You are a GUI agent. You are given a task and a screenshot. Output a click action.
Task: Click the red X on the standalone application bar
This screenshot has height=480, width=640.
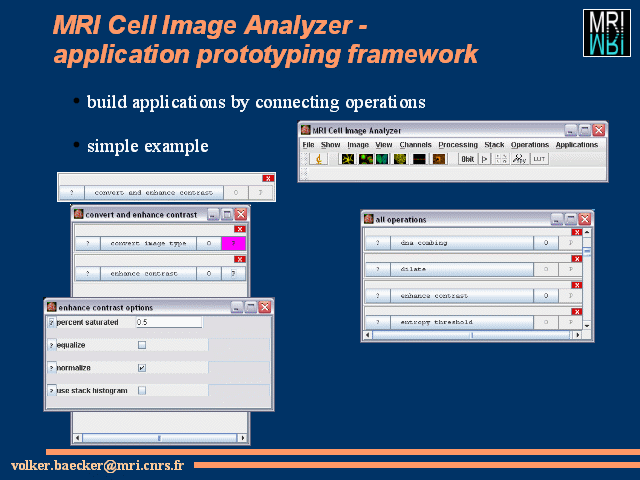coord(268,178)
